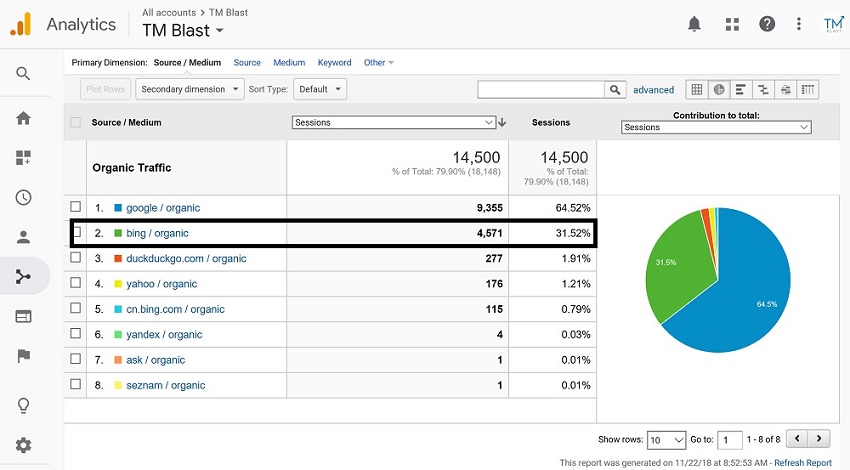Open the help question mark icon
850x470 pixels.
pos(767,24)
